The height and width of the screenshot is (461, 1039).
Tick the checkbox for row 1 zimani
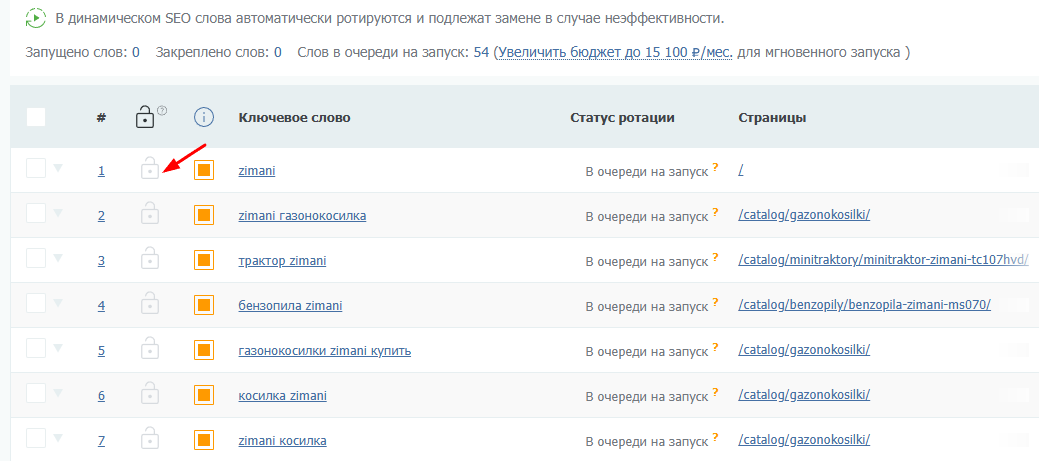point(36,169)
